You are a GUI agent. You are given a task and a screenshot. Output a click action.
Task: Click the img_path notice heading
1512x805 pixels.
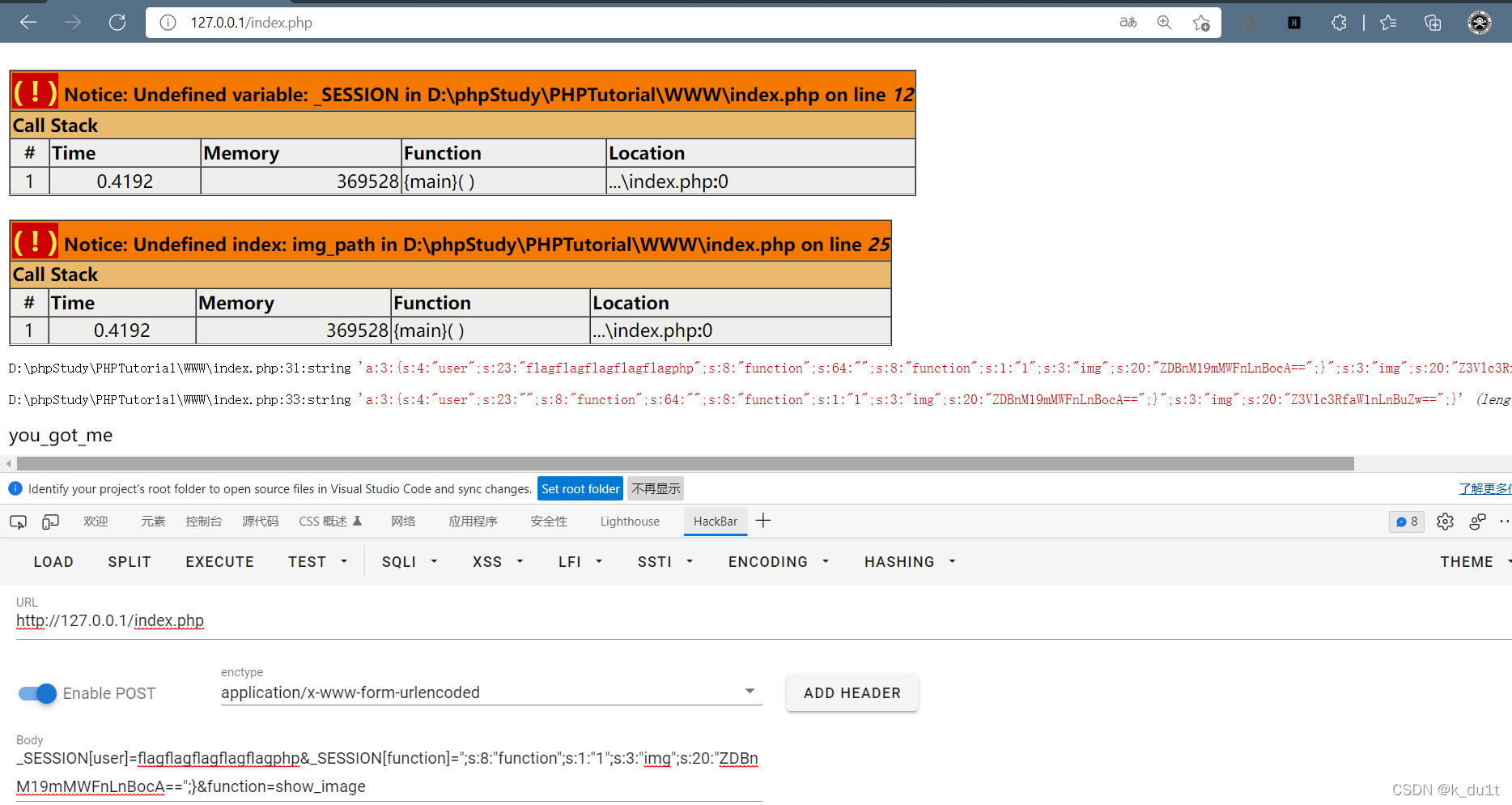[x=451, y=241]
